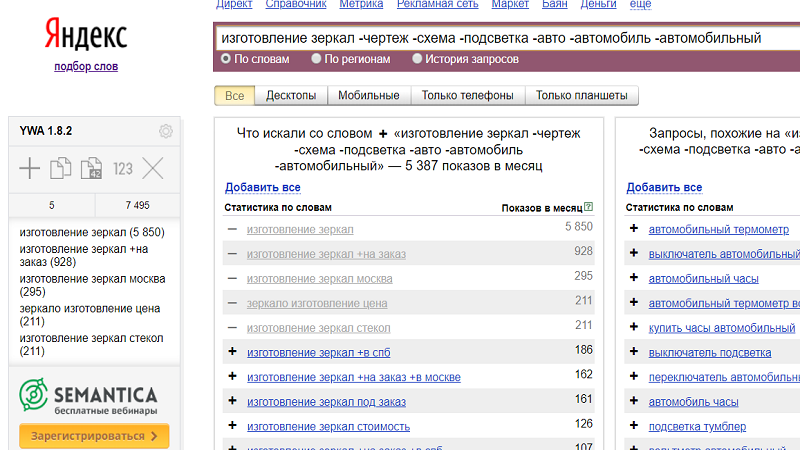The height and width of the screenshot is (450, 800).
Task: Add 'подсветка тумблер' with plus icon
Action: [x=634, y=426]
